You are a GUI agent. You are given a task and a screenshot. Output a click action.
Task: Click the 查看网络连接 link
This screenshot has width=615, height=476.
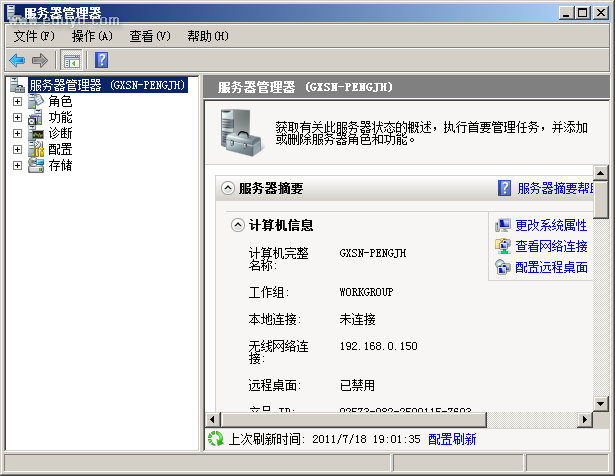(x=551, y=246)
